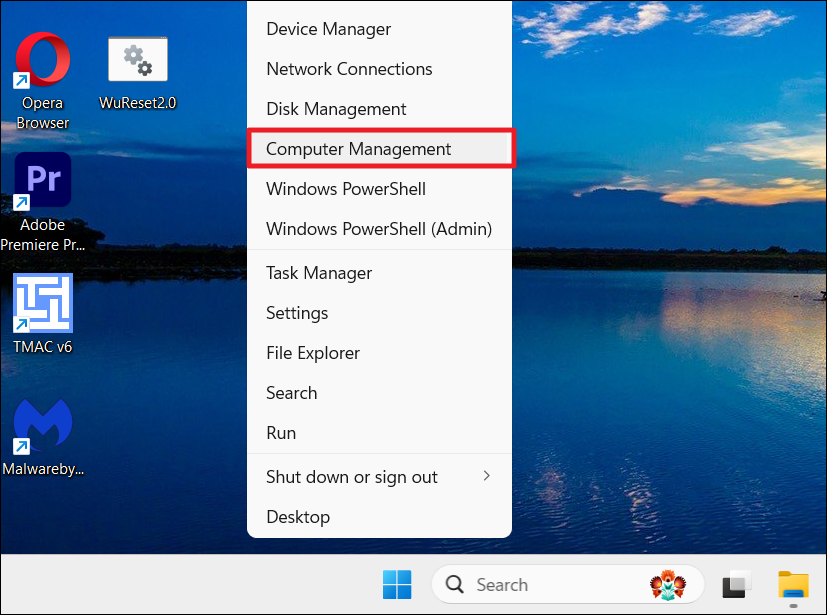Open the File Explorer taskbar icon
This screenshot has height=615, width=827.
click(793, 584)
